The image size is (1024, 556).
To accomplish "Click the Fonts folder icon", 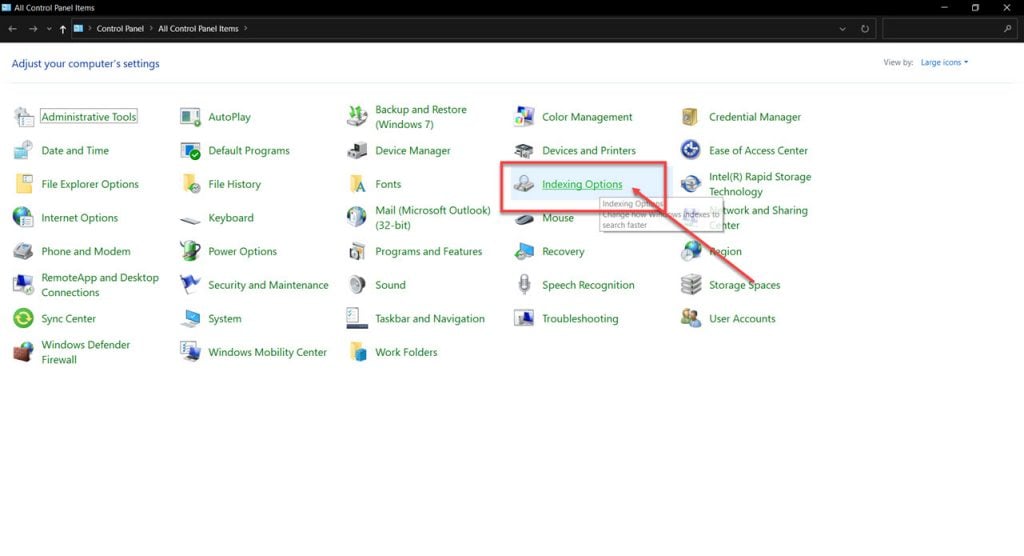I will click(x=357, y=184).
